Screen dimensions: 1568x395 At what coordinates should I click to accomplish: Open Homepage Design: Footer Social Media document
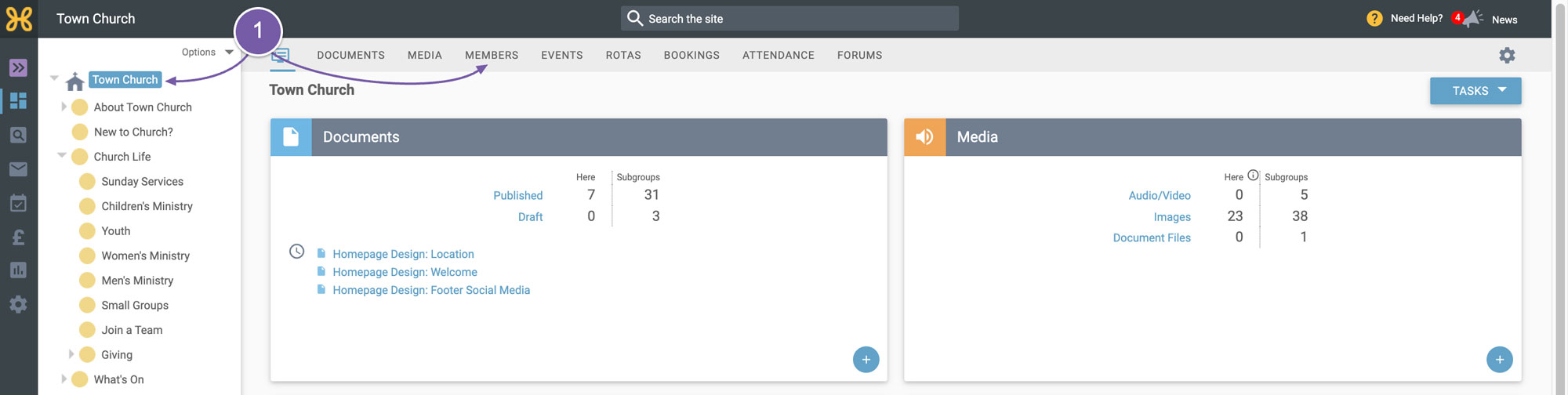(431, 290)
